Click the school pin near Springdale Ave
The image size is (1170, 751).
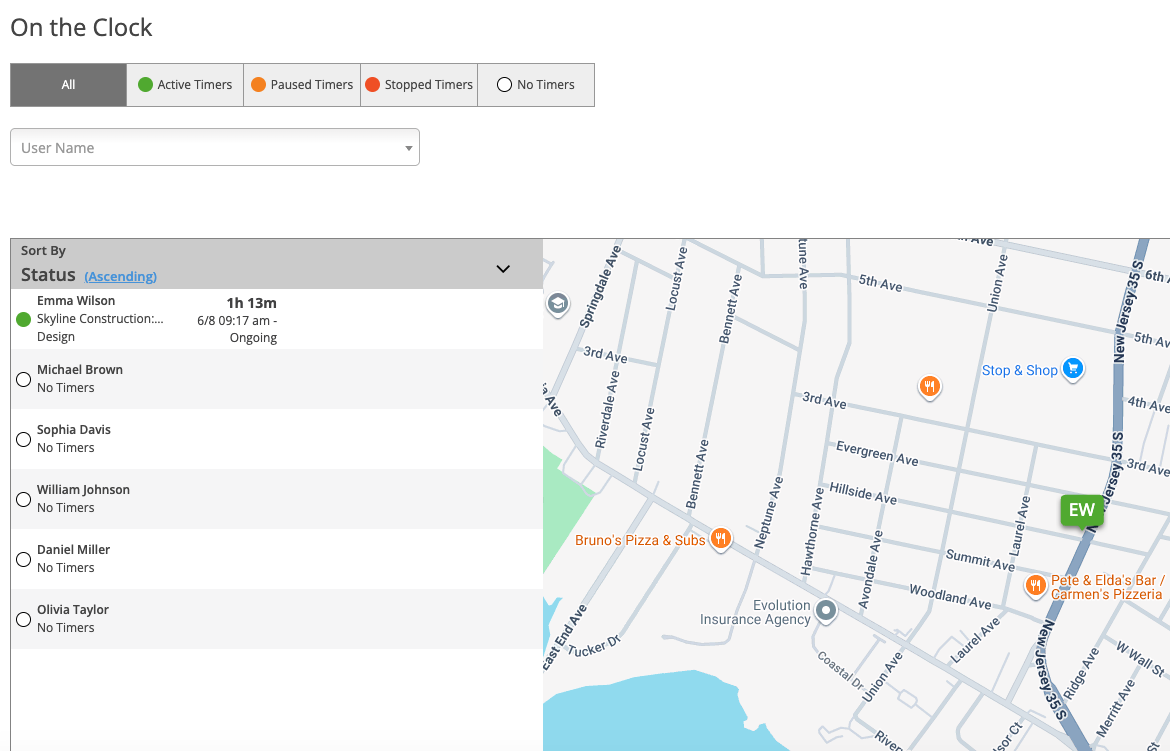click(557, 304)
